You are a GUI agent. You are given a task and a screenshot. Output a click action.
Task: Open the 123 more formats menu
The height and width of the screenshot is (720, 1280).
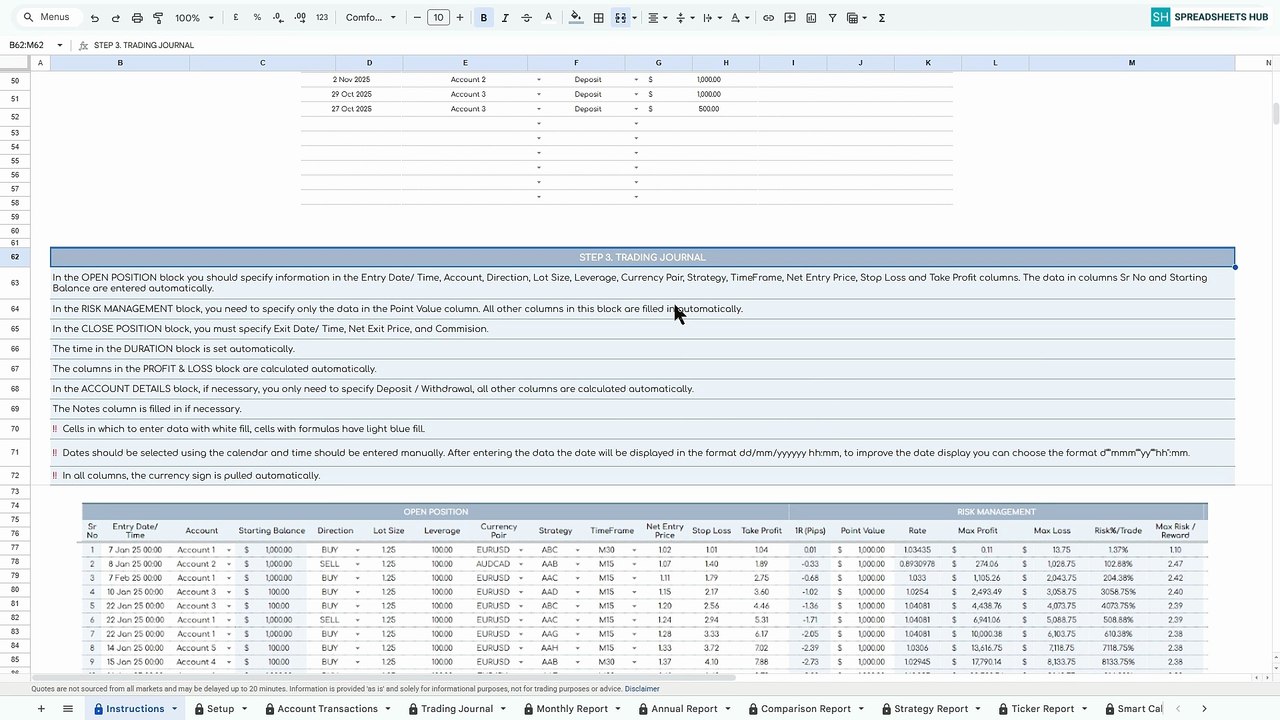click(321, 18)
